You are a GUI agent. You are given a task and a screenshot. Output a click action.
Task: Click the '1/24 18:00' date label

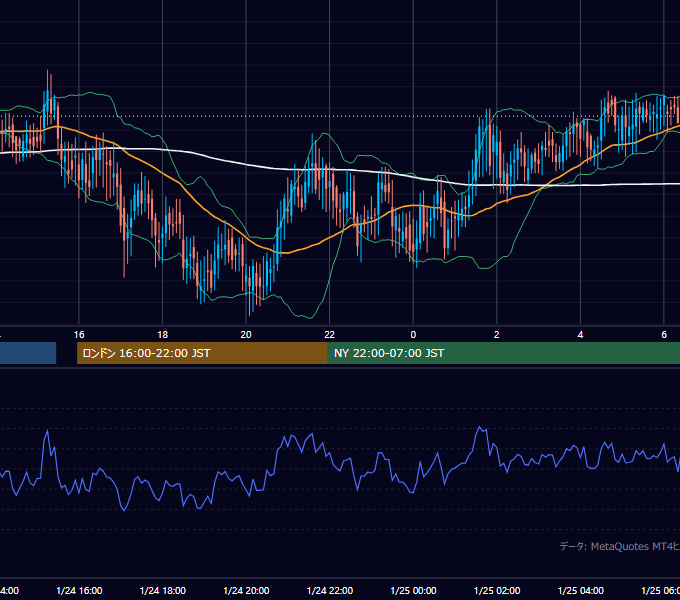click(x=163, y=590)
